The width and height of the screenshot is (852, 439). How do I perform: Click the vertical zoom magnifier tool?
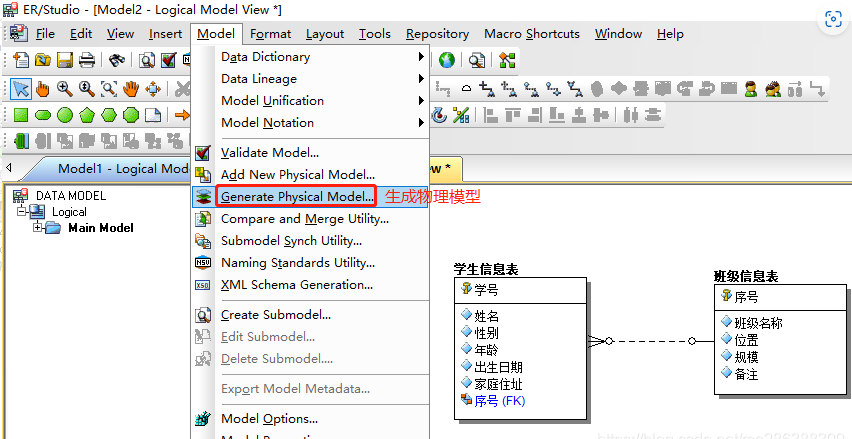coord(86,88)
